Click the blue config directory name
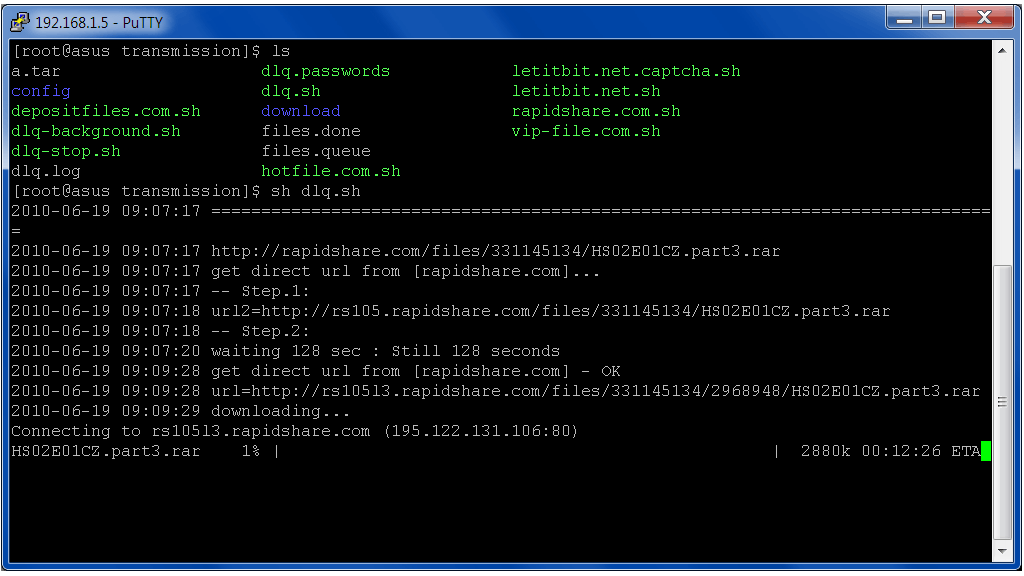 tap(41, 91)
